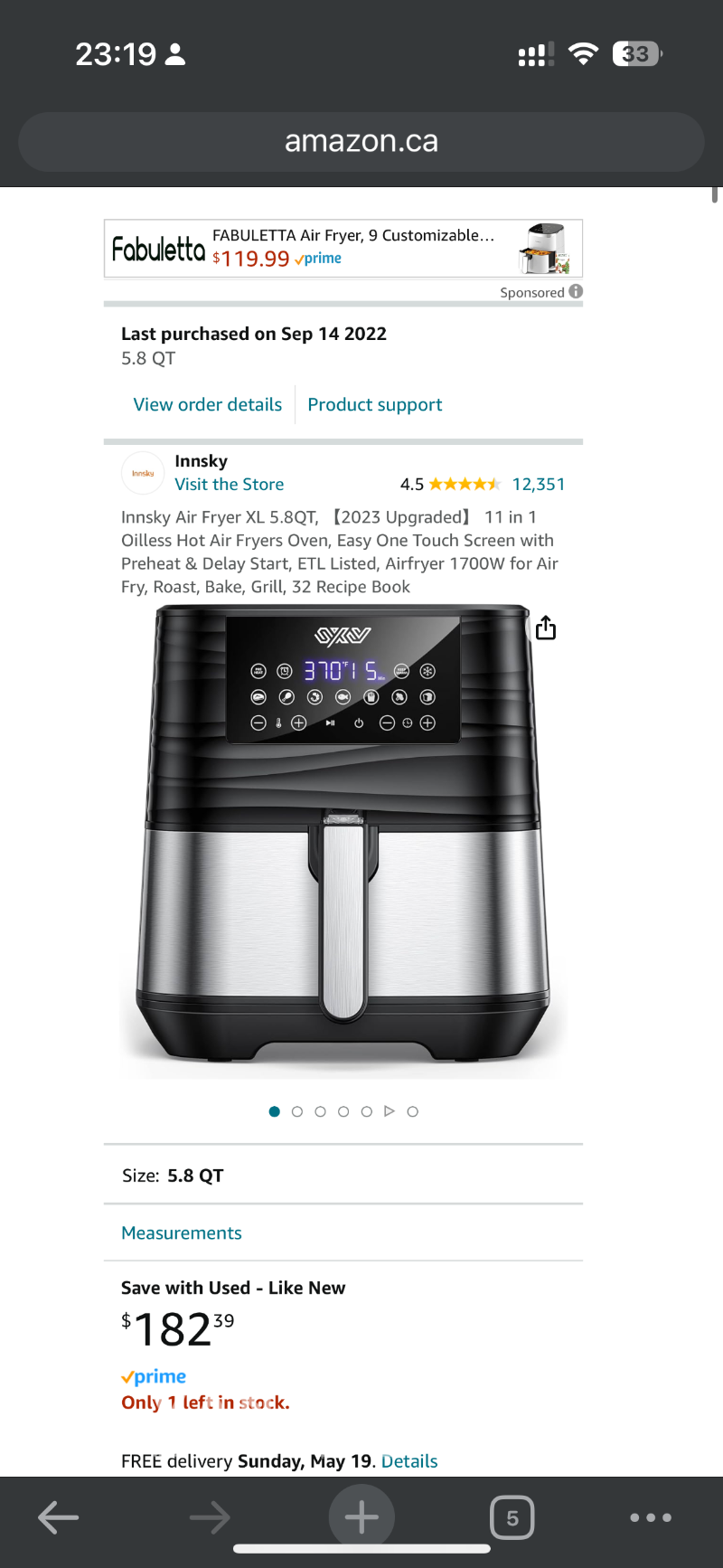
Task: Tap the share icon beside product image
Action: [x=546, y=628]
